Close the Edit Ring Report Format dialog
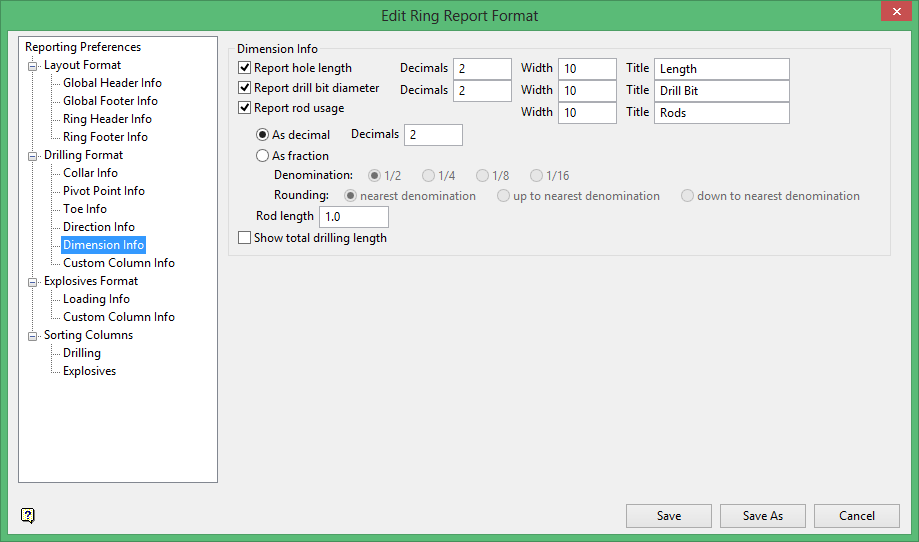The height and width of the screenshot is (542, 919). click(x=895, y=14)
